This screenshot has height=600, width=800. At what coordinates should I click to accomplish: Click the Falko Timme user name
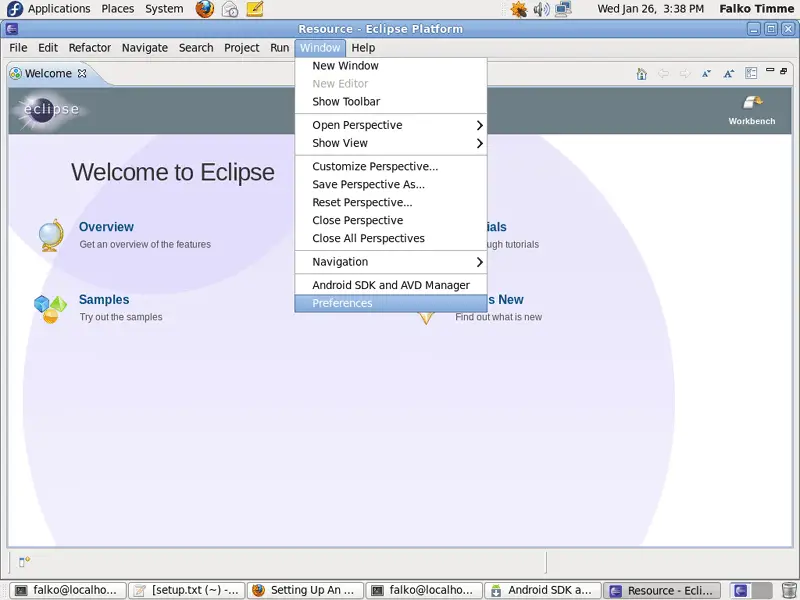pos(757,9)
